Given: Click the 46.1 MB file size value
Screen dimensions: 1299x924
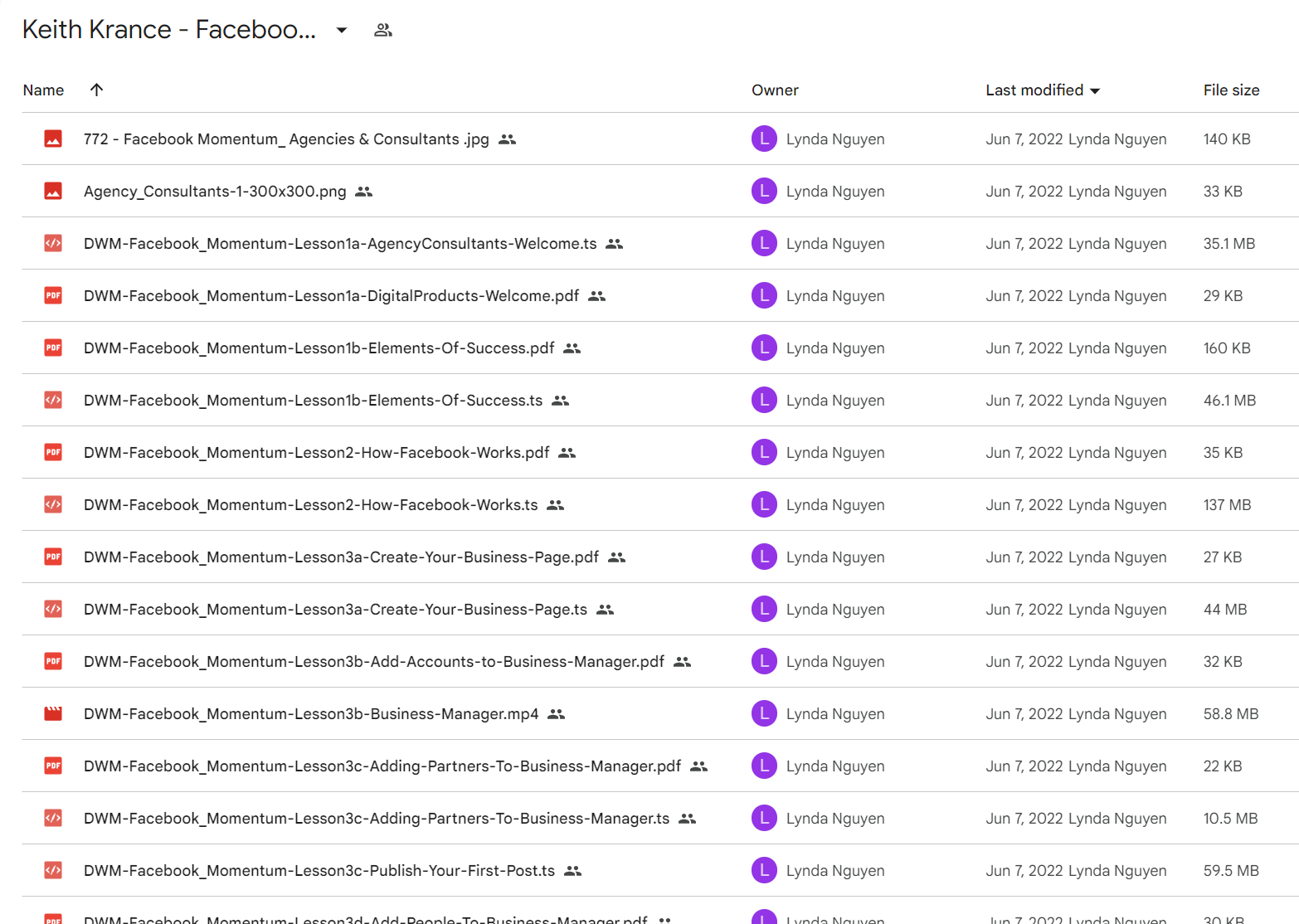Looking at the screenshot, I should (x=1229, y=400).
